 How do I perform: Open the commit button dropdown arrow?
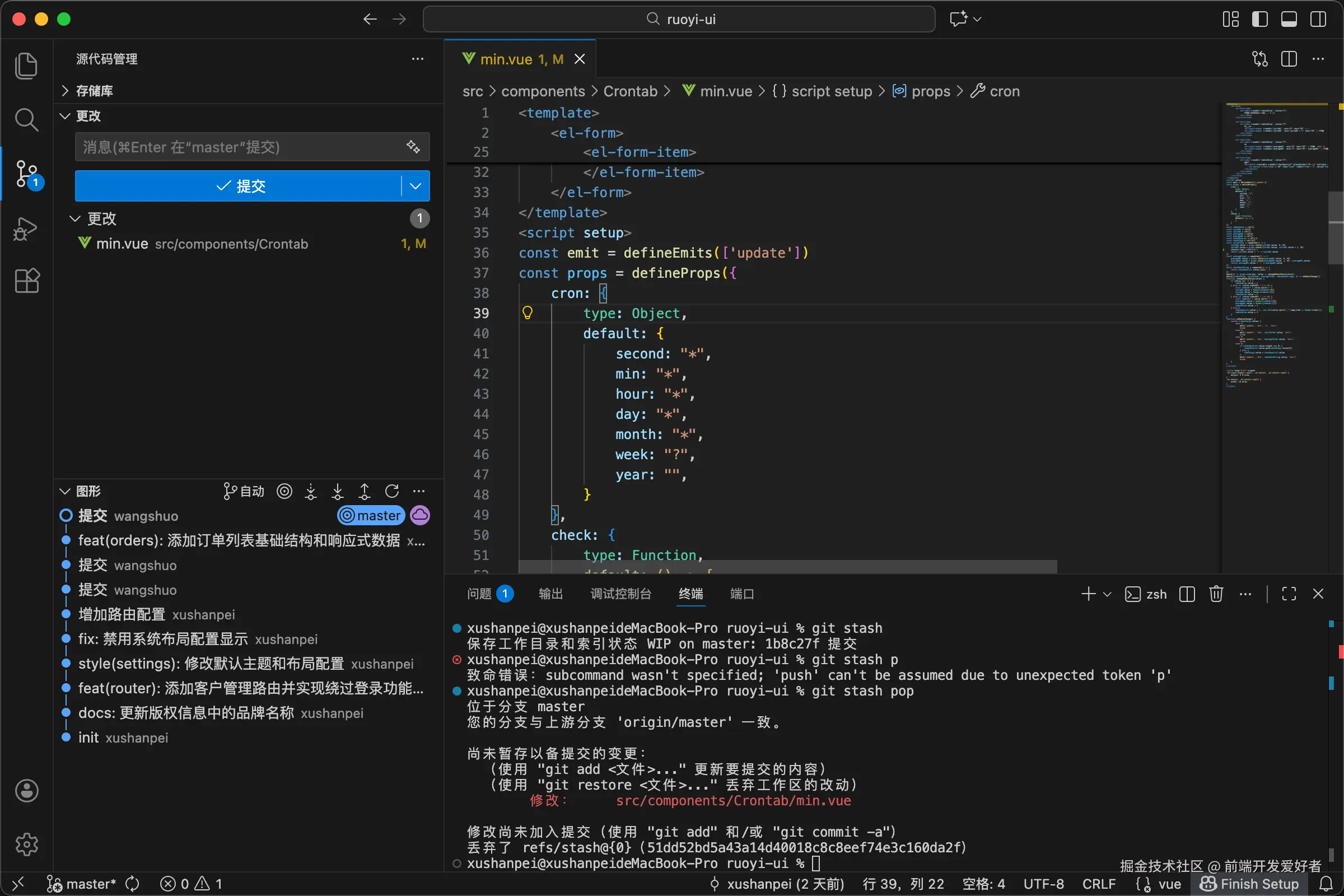(416, 186)
